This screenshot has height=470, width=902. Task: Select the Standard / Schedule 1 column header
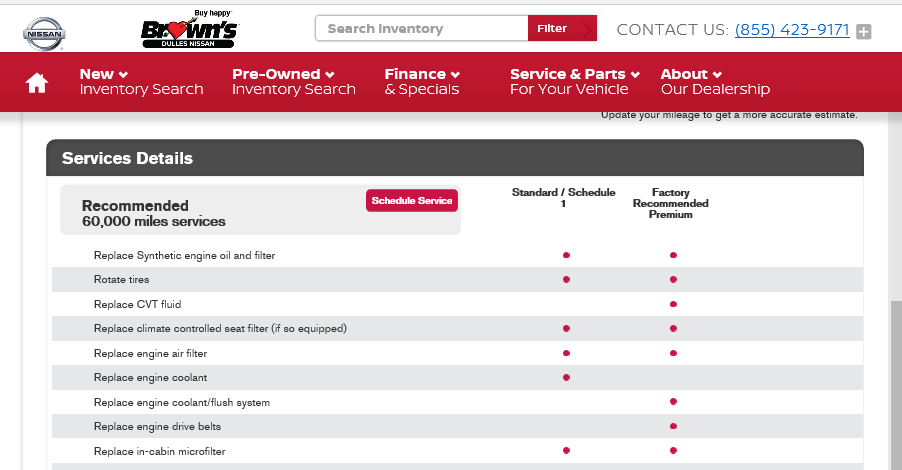[563, 198]
